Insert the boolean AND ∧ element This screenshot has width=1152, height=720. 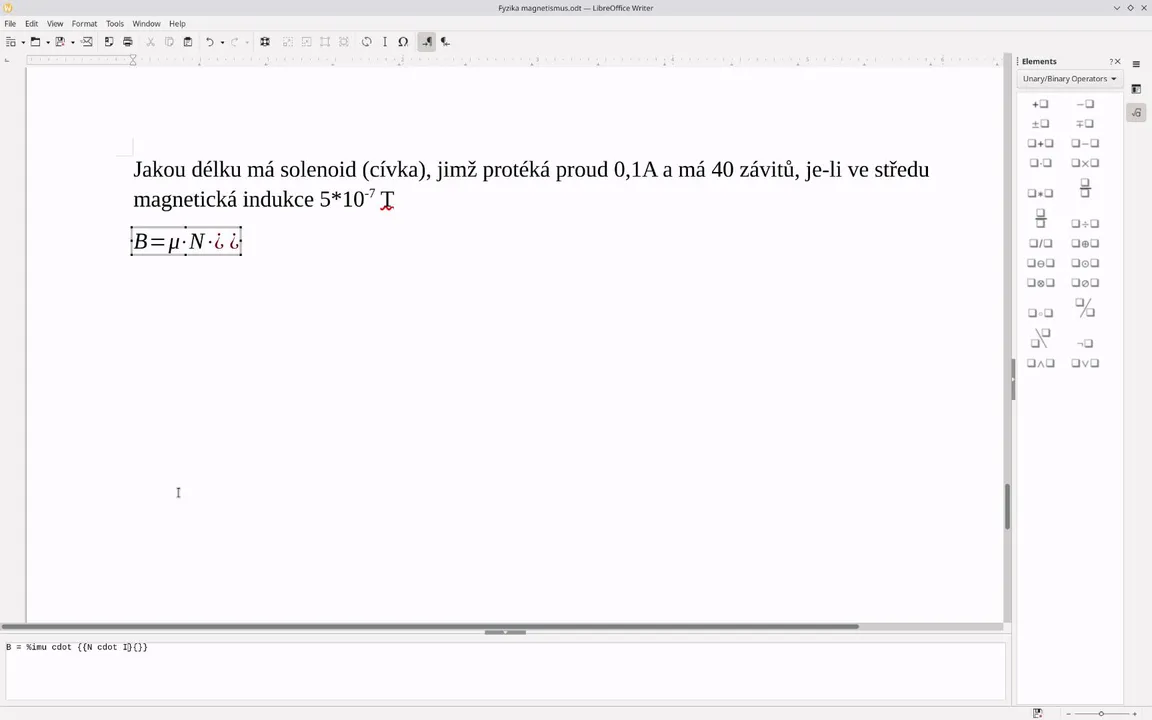point(1040,364)
